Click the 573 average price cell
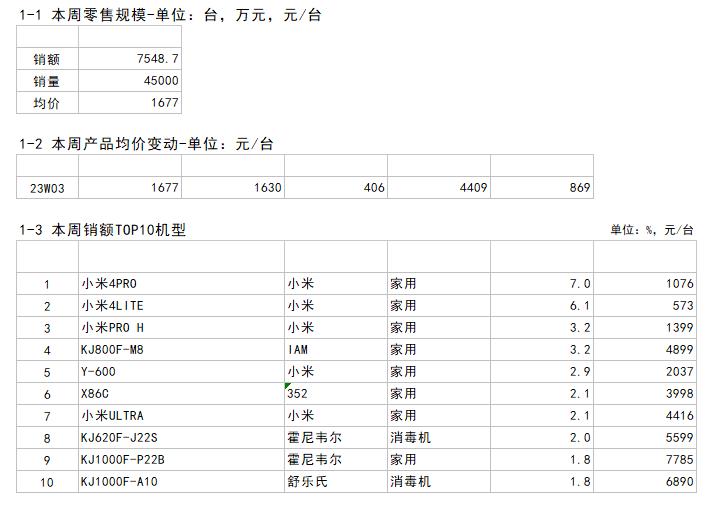The image size is (717, 509). coord(645,305)
